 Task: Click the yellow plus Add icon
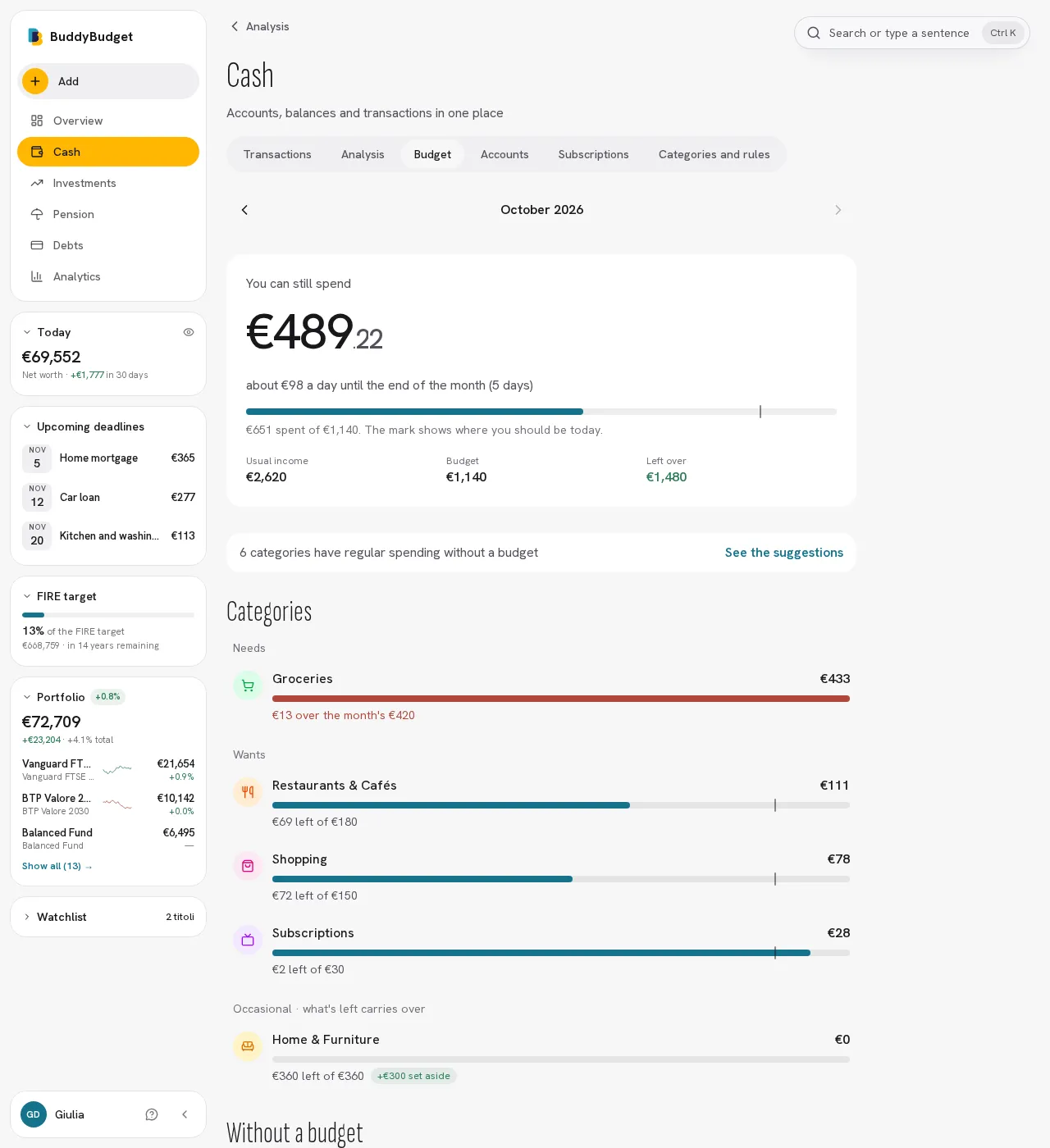(35, 81)
